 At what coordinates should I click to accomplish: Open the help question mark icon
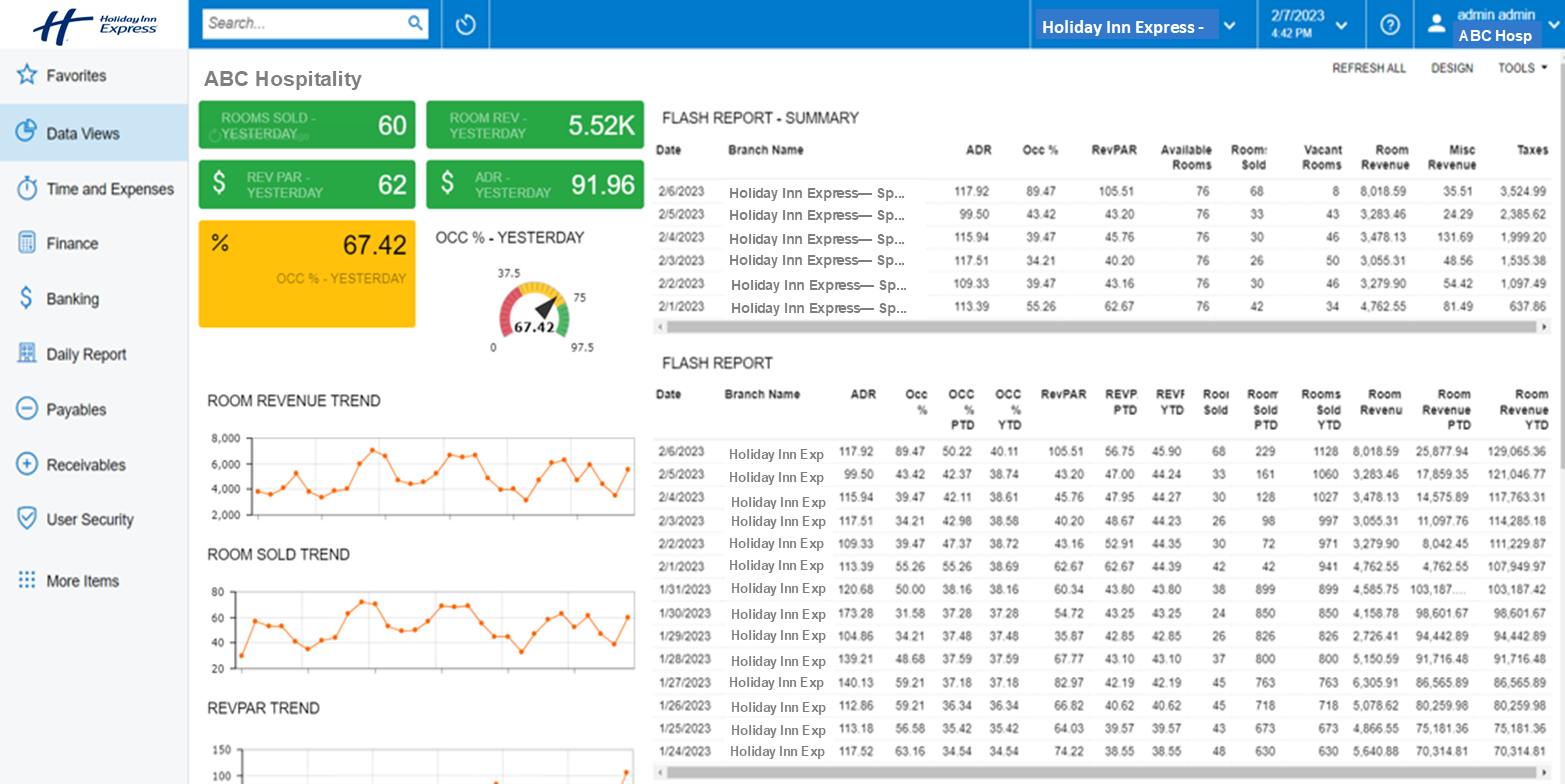coord(1390,25)
